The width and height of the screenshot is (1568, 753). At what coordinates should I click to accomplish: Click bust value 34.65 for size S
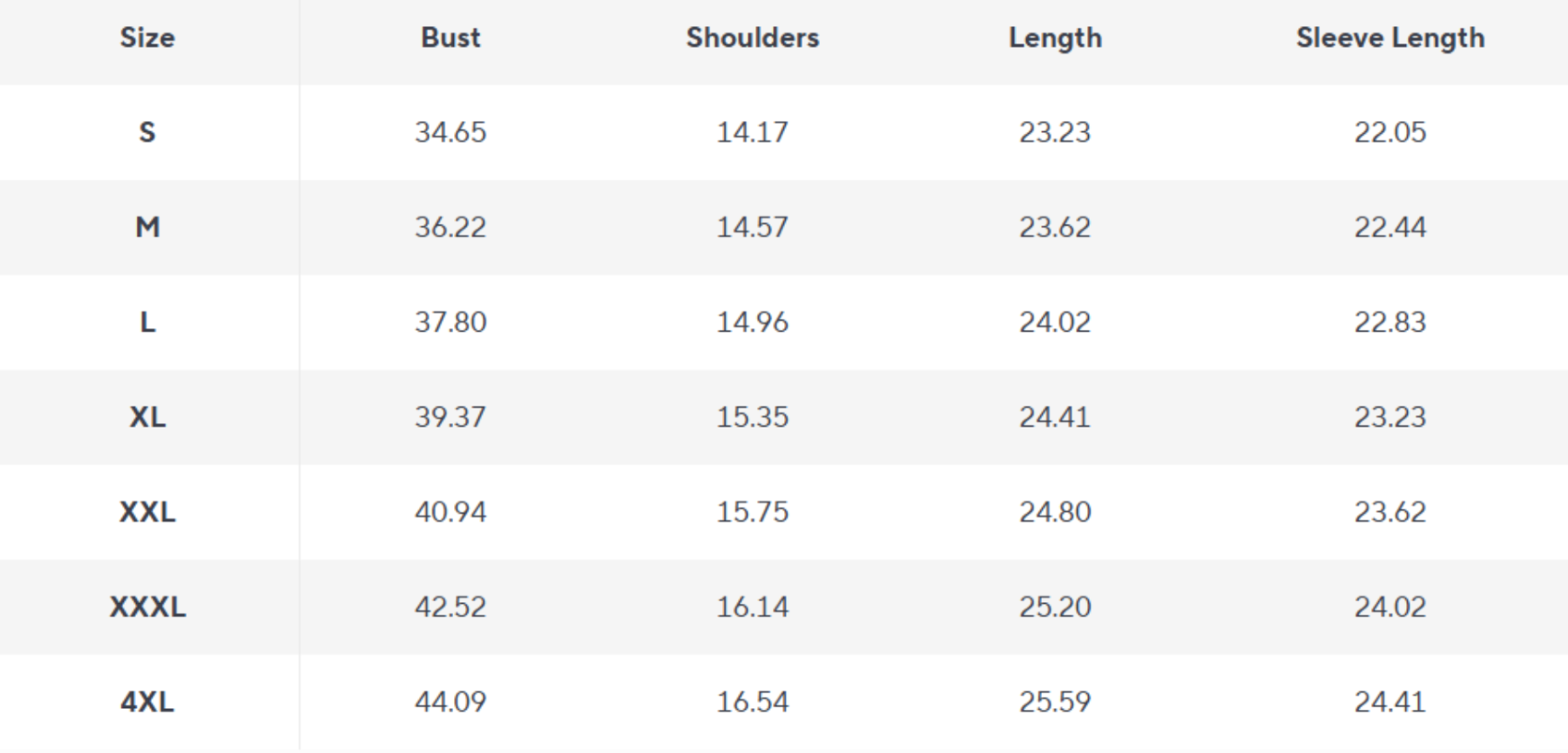[450, 132]
